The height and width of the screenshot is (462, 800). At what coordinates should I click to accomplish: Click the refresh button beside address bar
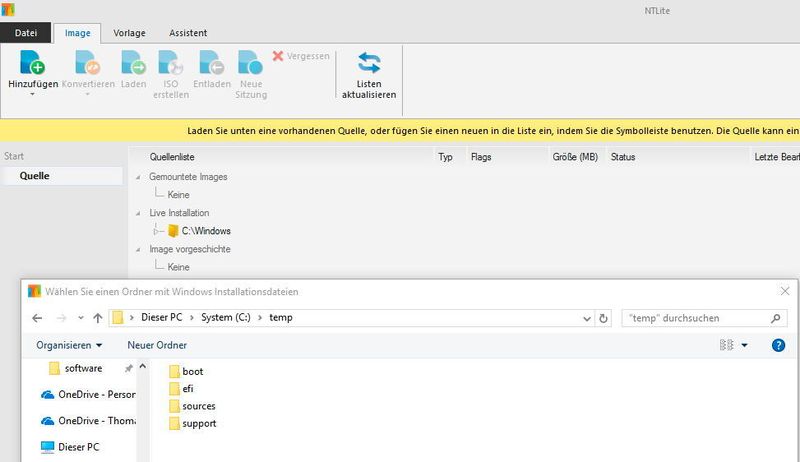[x=603, y=318]
